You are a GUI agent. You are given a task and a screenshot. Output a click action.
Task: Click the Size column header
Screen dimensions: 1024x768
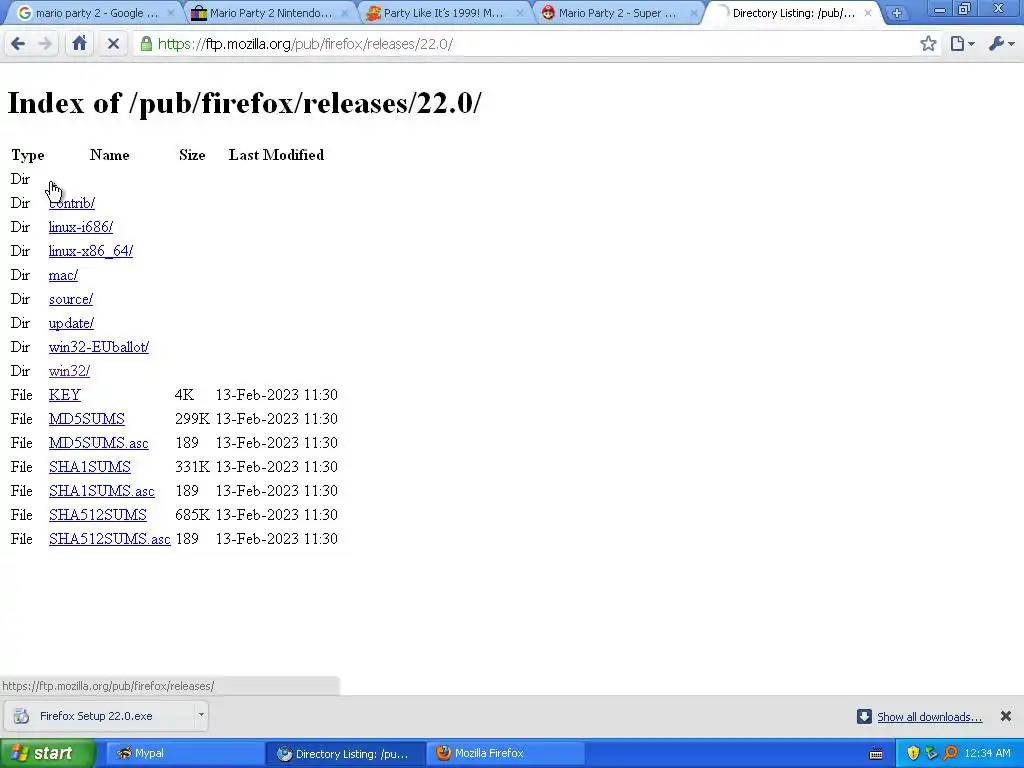click(x=192, y=155)
